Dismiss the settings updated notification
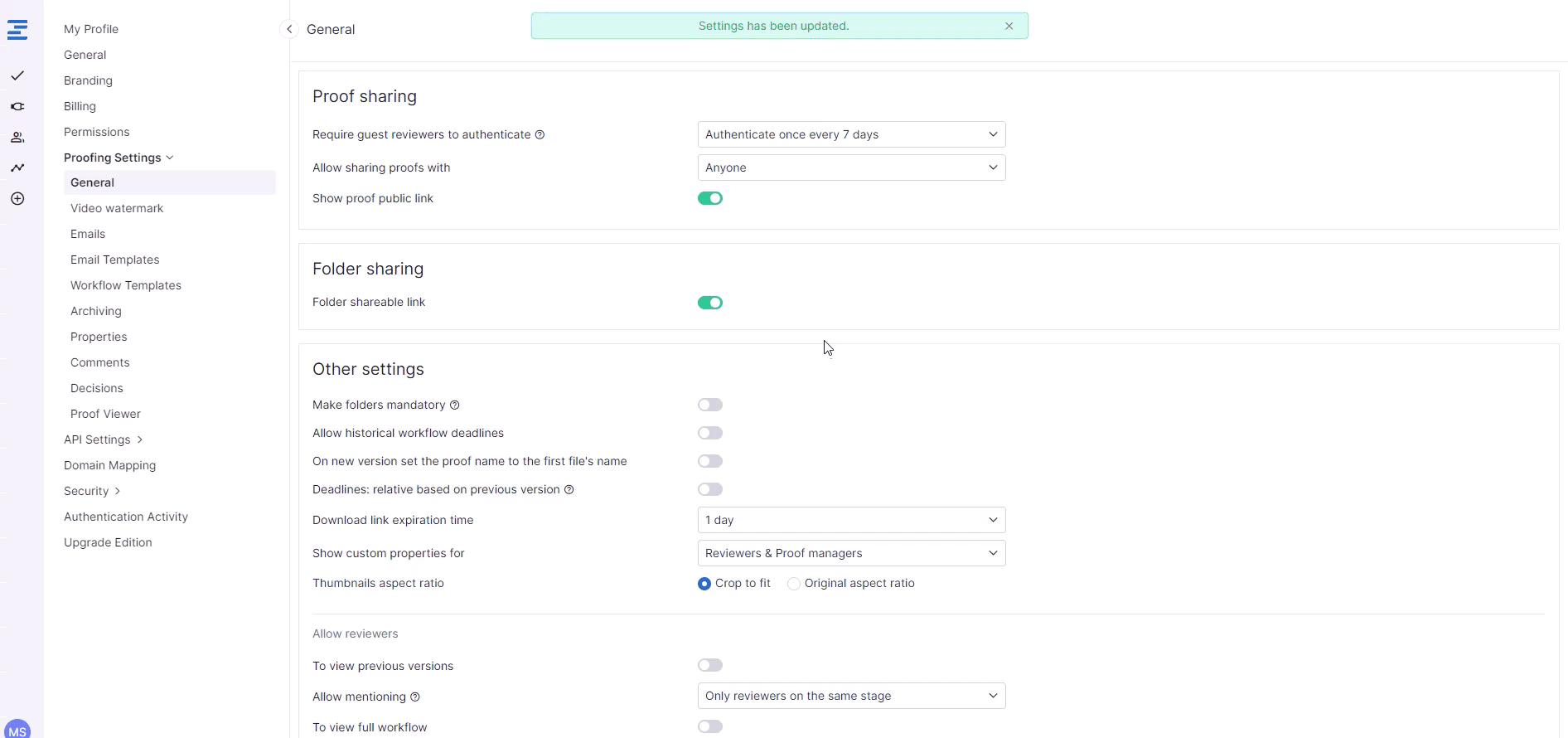This screenshot has width=1568, height=738. 1009,26
